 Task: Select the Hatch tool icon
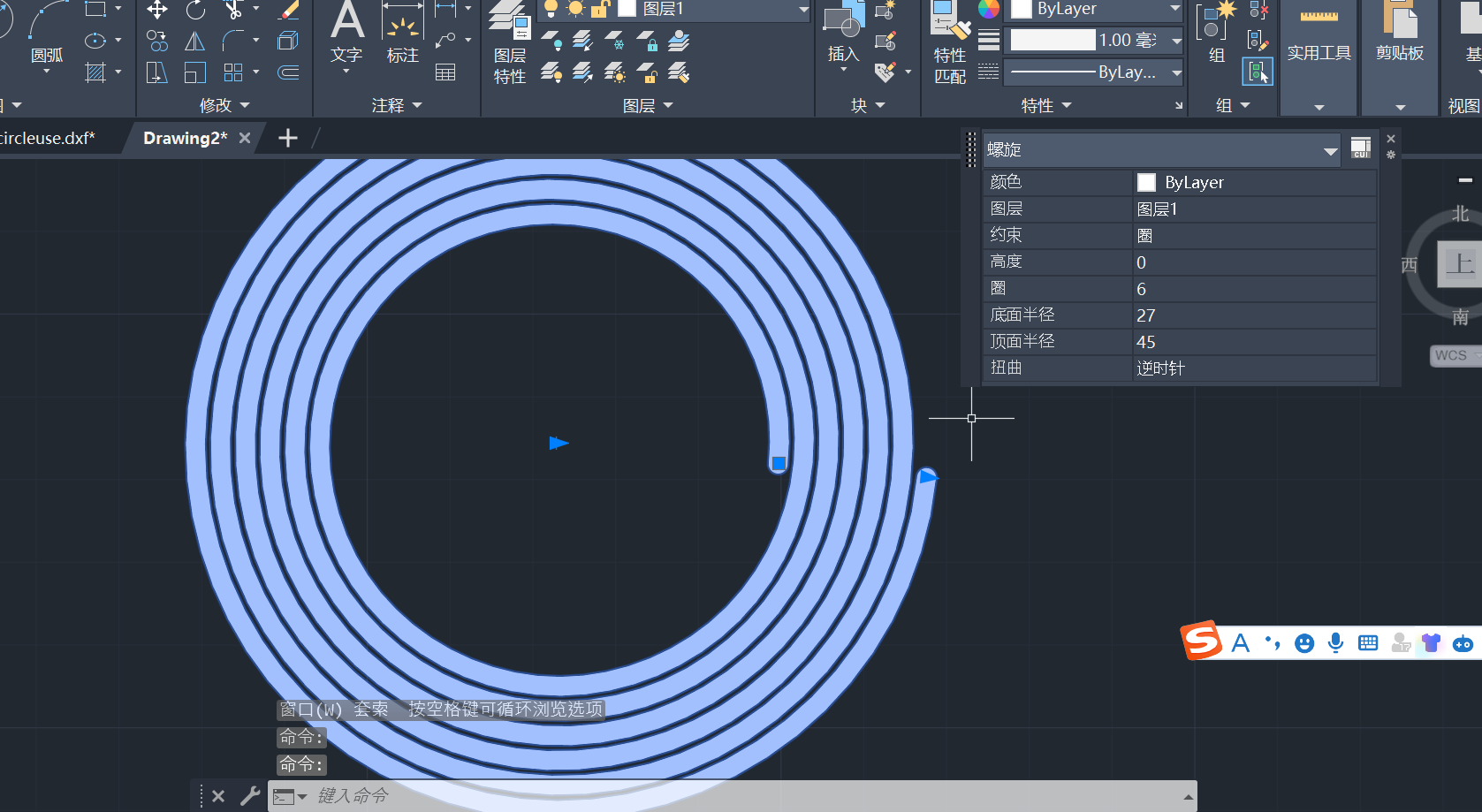[95, 72]
